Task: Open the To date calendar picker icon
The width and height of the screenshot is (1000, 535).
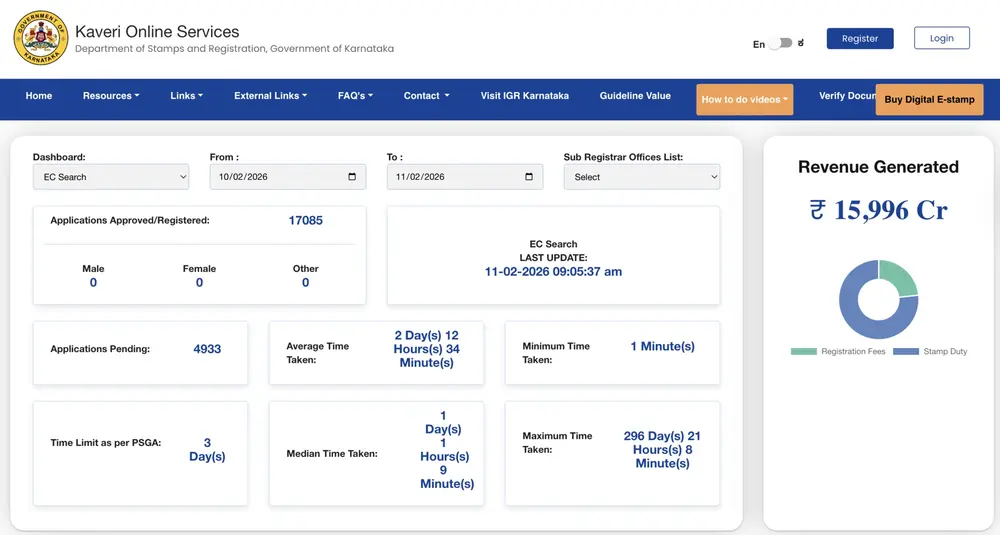Action: 529,177
